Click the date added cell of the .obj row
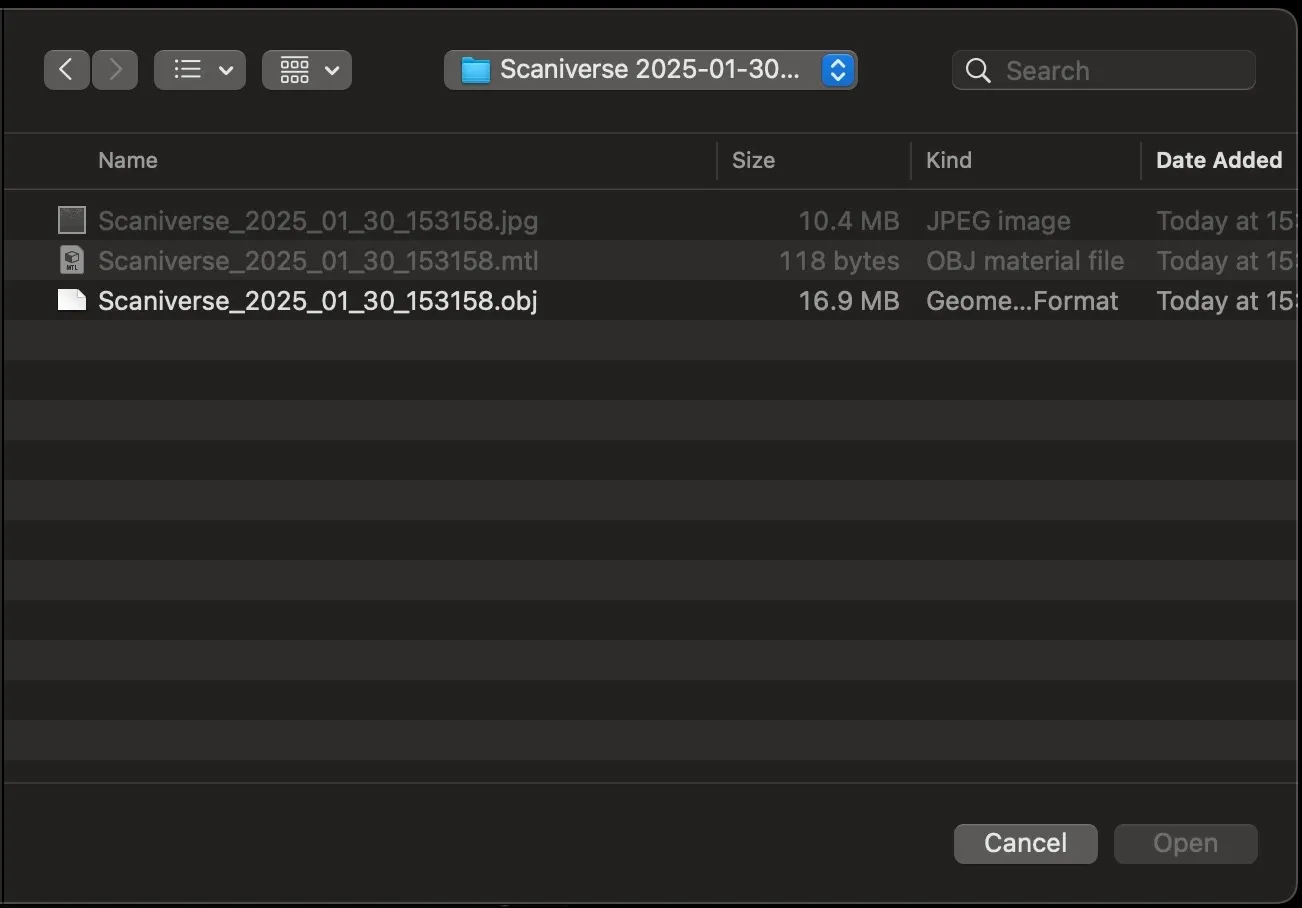The height and width of the screenshot is (908, 1302). coord(1226,301)
